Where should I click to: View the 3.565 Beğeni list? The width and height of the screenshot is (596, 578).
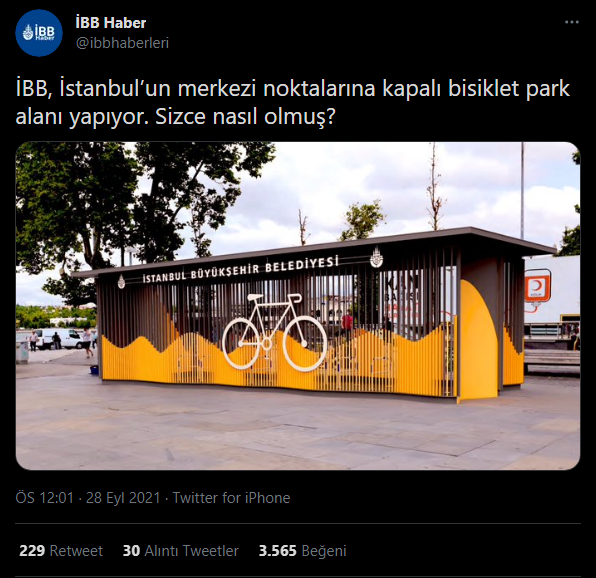coord(303,551)
